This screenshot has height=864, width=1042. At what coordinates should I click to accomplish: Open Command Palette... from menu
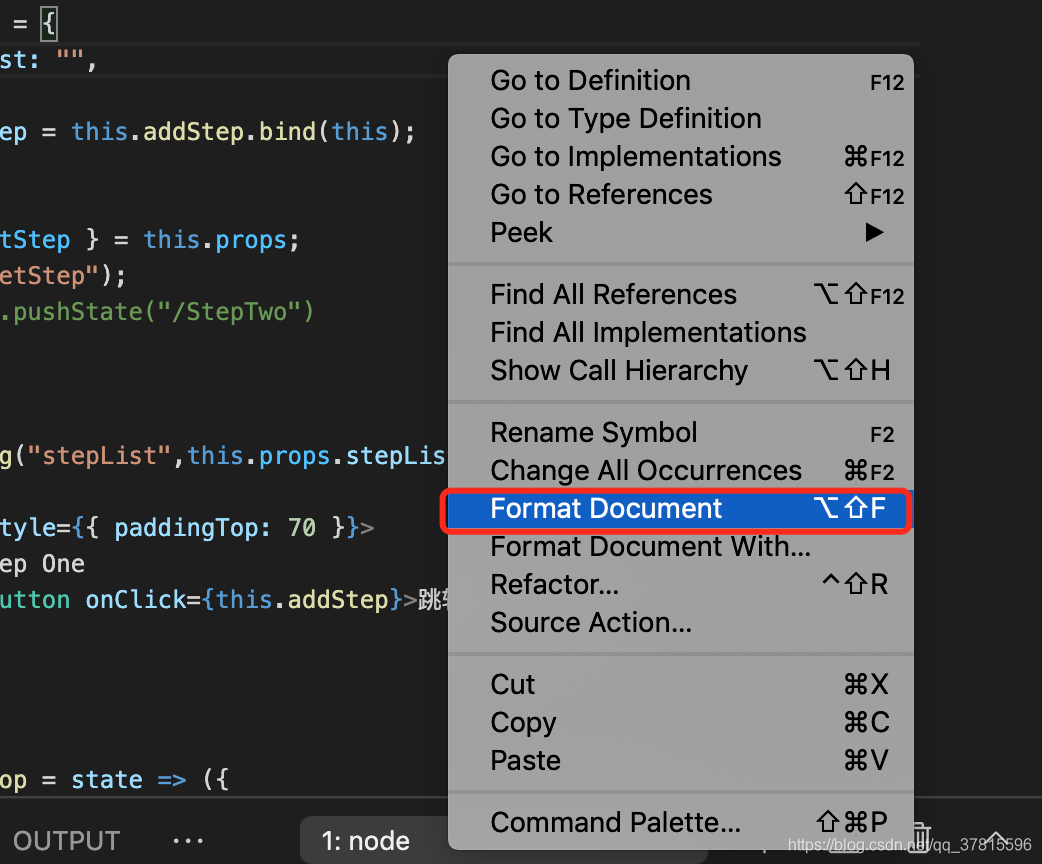point(615,823)
